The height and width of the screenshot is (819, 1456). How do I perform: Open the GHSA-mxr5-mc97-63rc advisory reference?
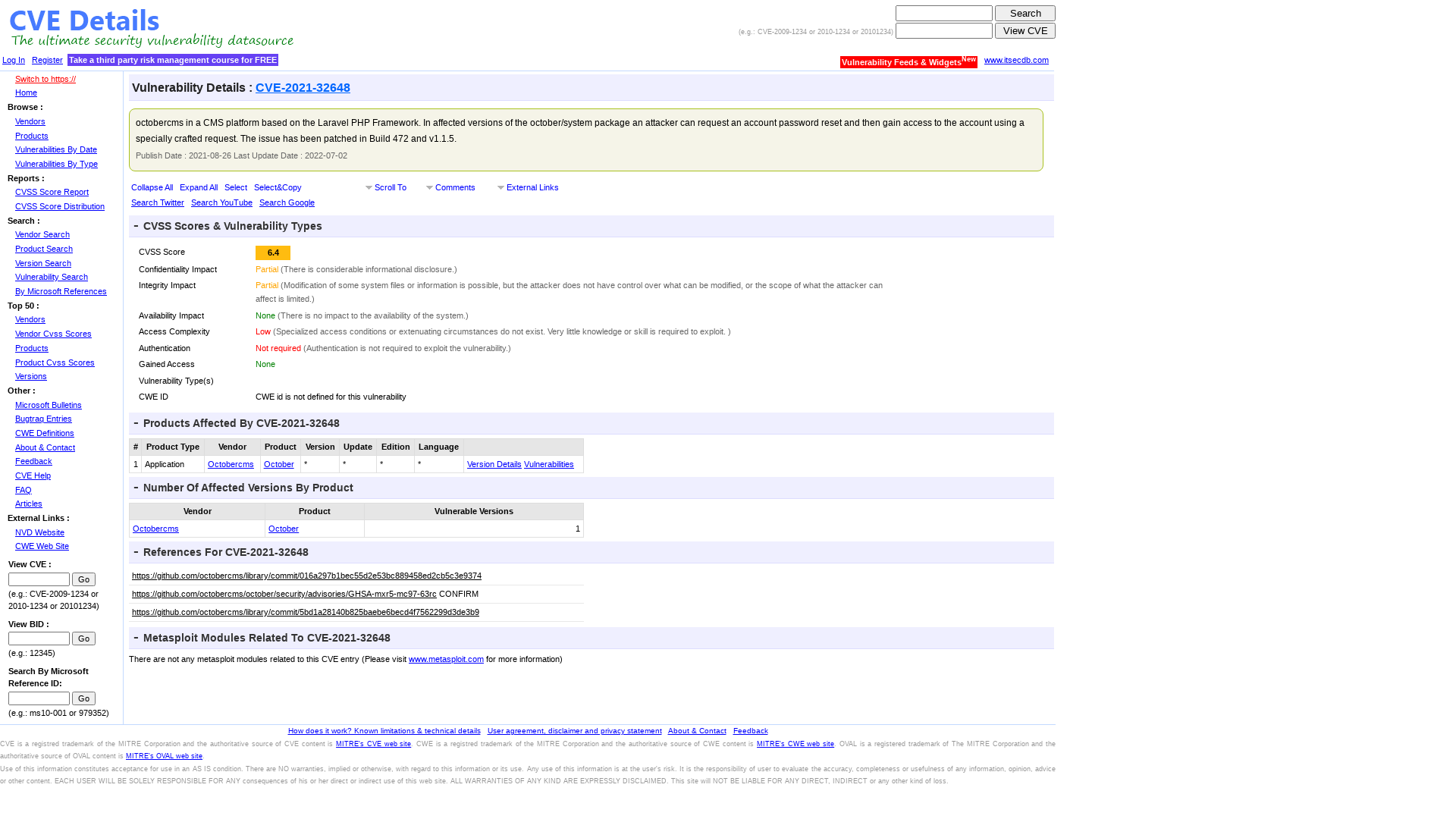click(x=284, y=594)
